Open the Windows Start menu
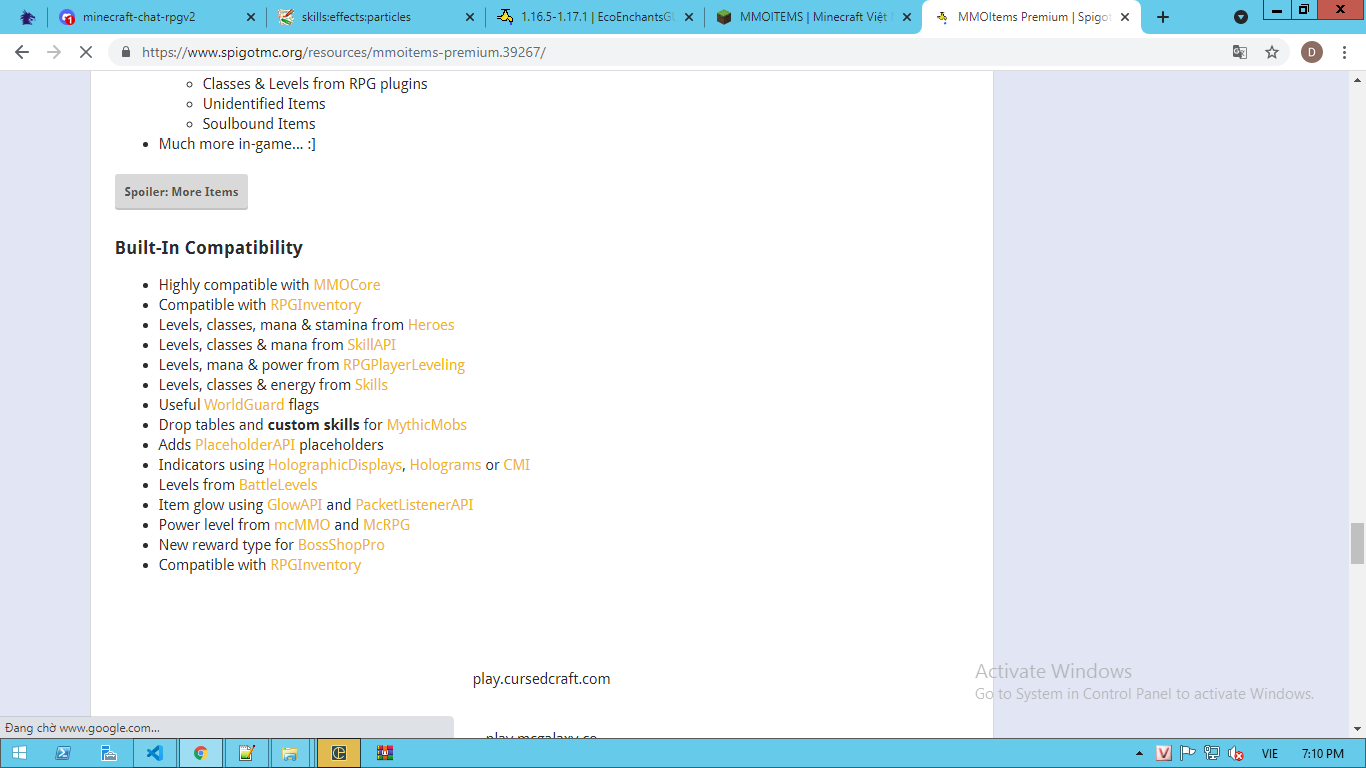The image size is (1366, 768). [x=19, y=753]
